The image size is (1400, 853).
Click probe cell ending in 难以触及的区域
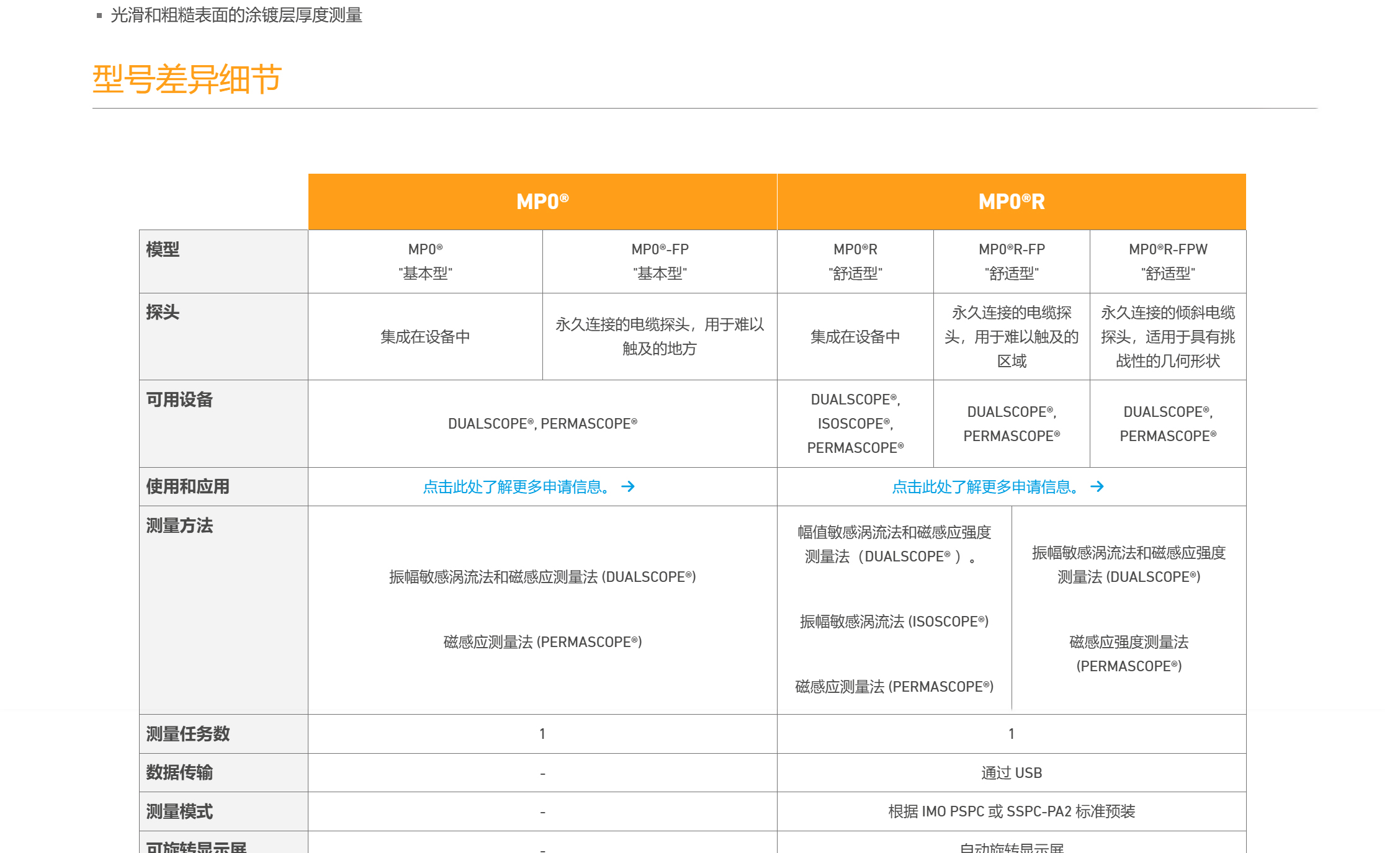(x=1012, y=337)
